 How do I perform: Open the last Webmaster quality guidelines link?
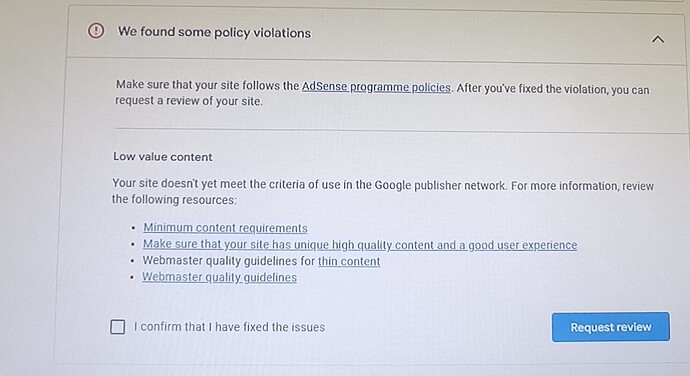pos(219,277)
